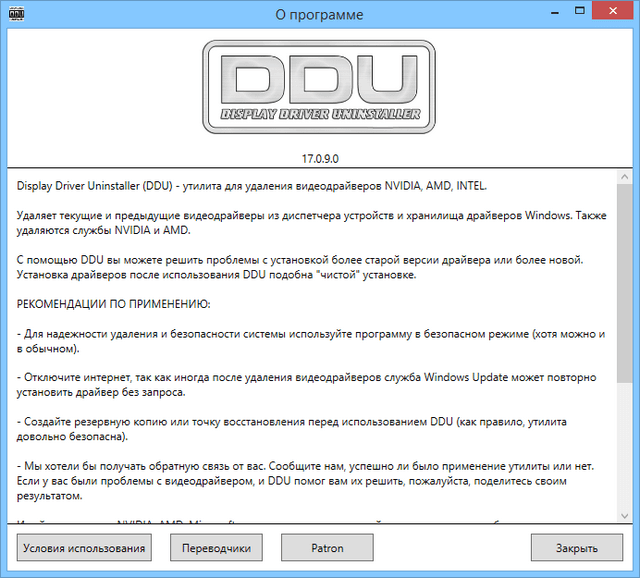Open the Условия использования terms button
Image resolution: width=640 pixels, height=578 pixels.
tap(84, 547)
